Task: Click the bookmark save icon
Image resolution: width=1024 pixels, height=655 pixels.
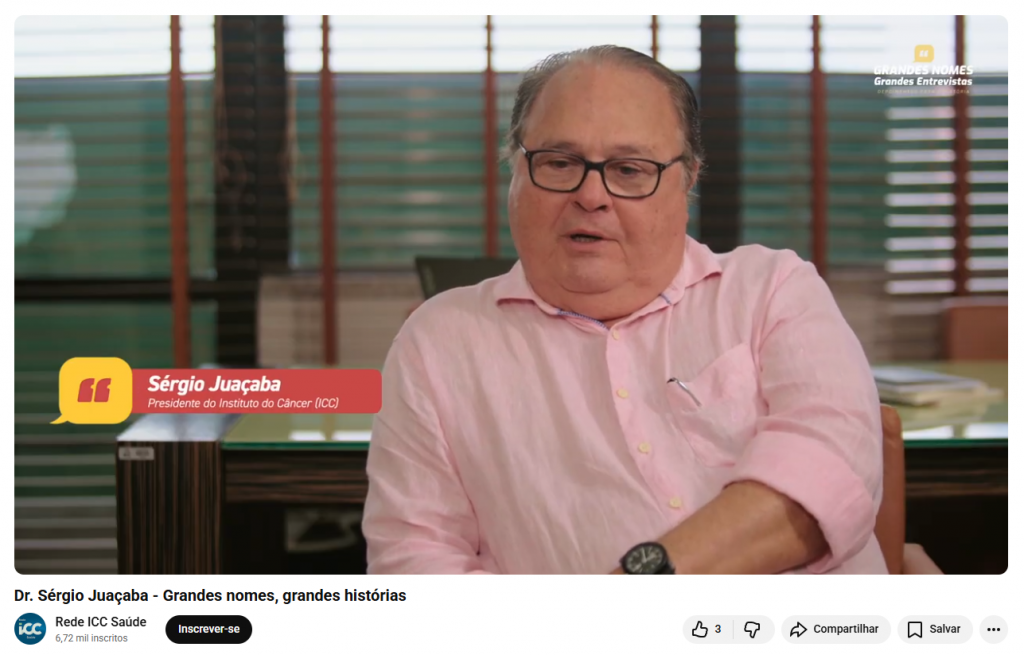Action: [914, 629]
